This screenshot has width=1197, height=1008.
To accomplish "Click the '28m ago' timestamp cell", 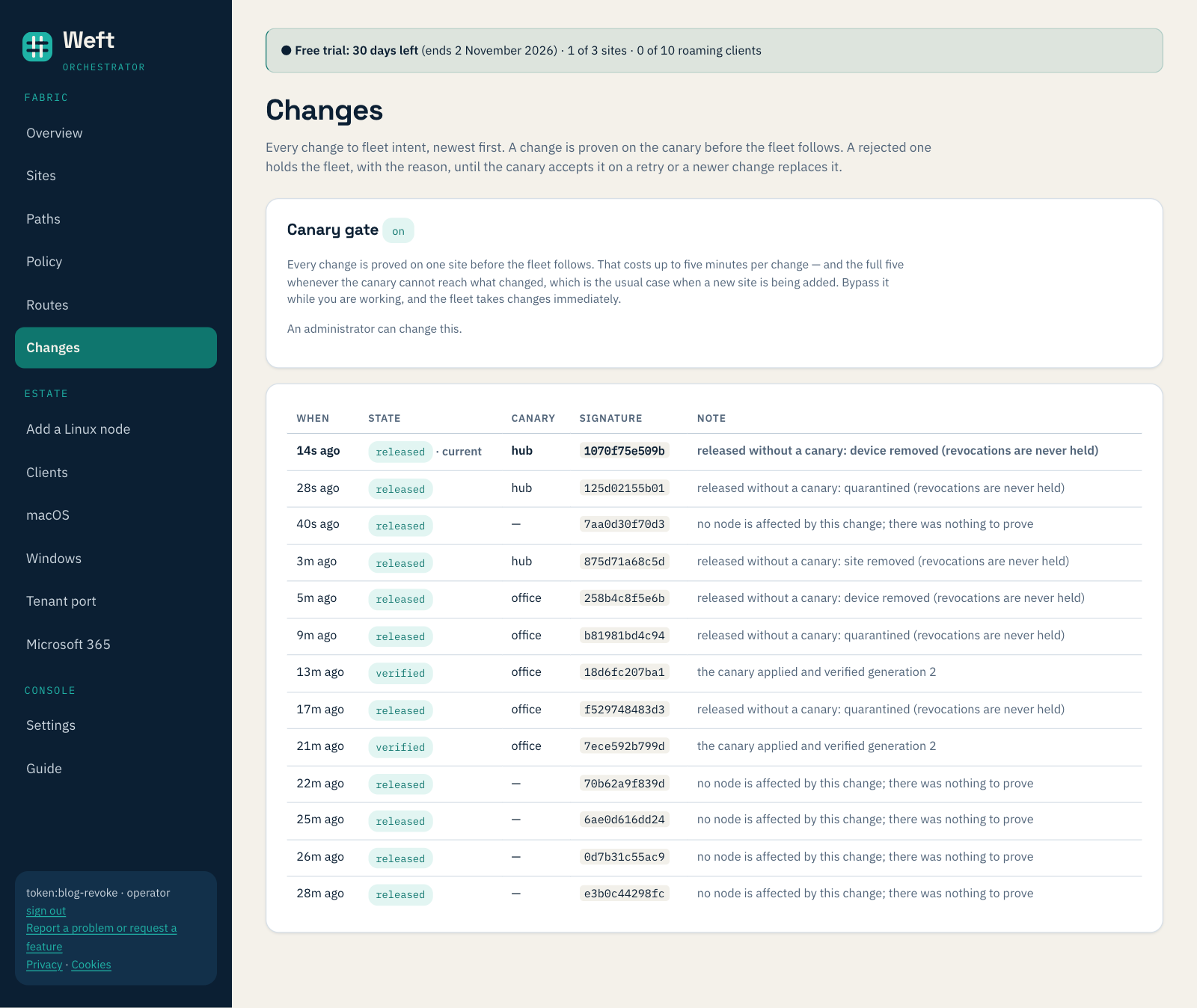I will (x=320, y=894).
